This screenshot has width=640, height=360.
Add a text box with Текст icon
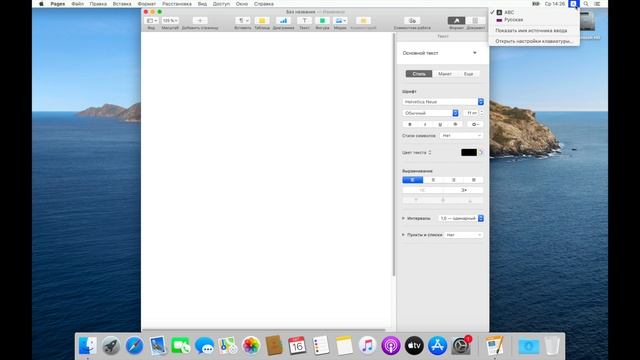click(304, 20)
